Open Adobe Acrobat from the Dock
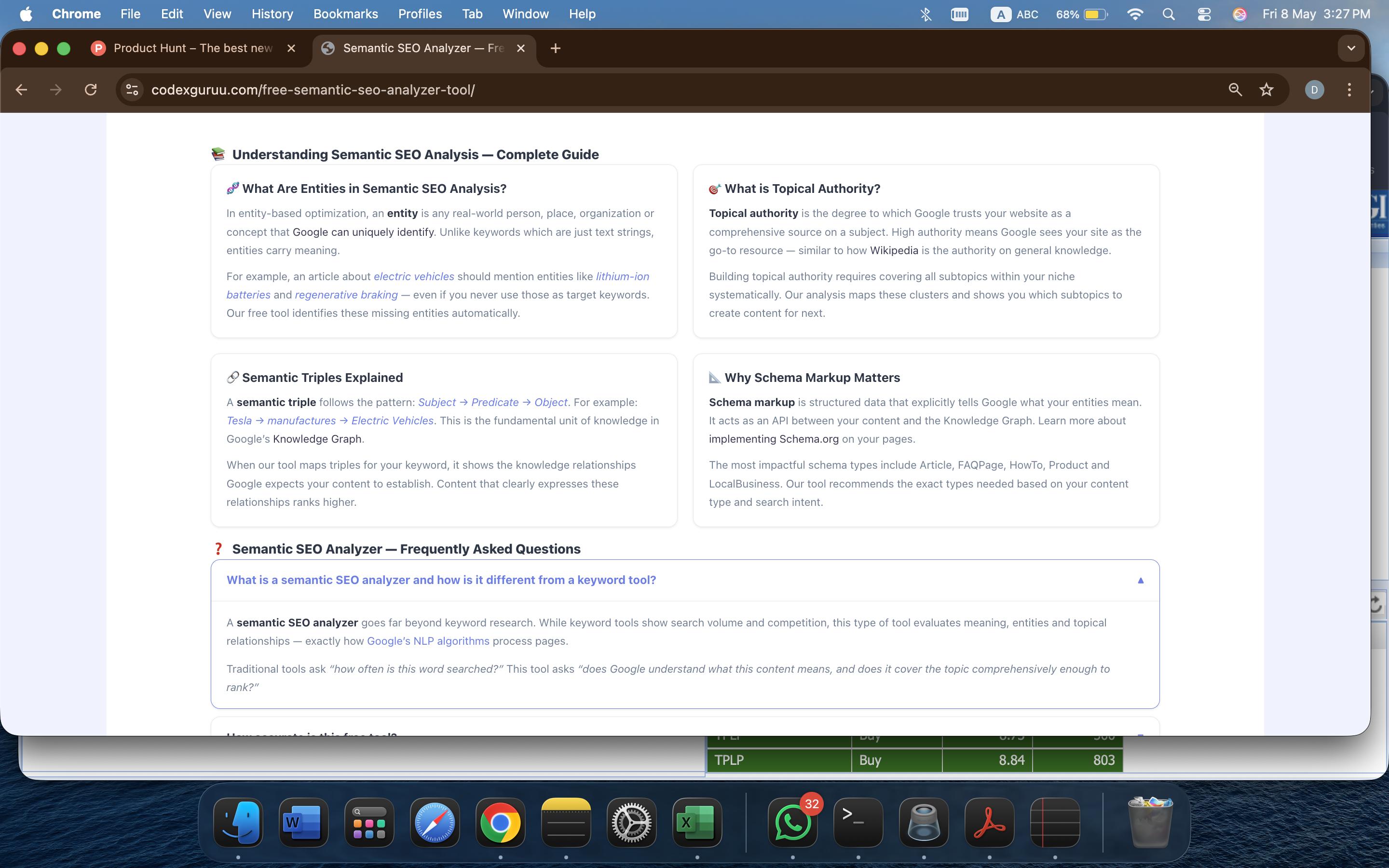 click(990, 823)
